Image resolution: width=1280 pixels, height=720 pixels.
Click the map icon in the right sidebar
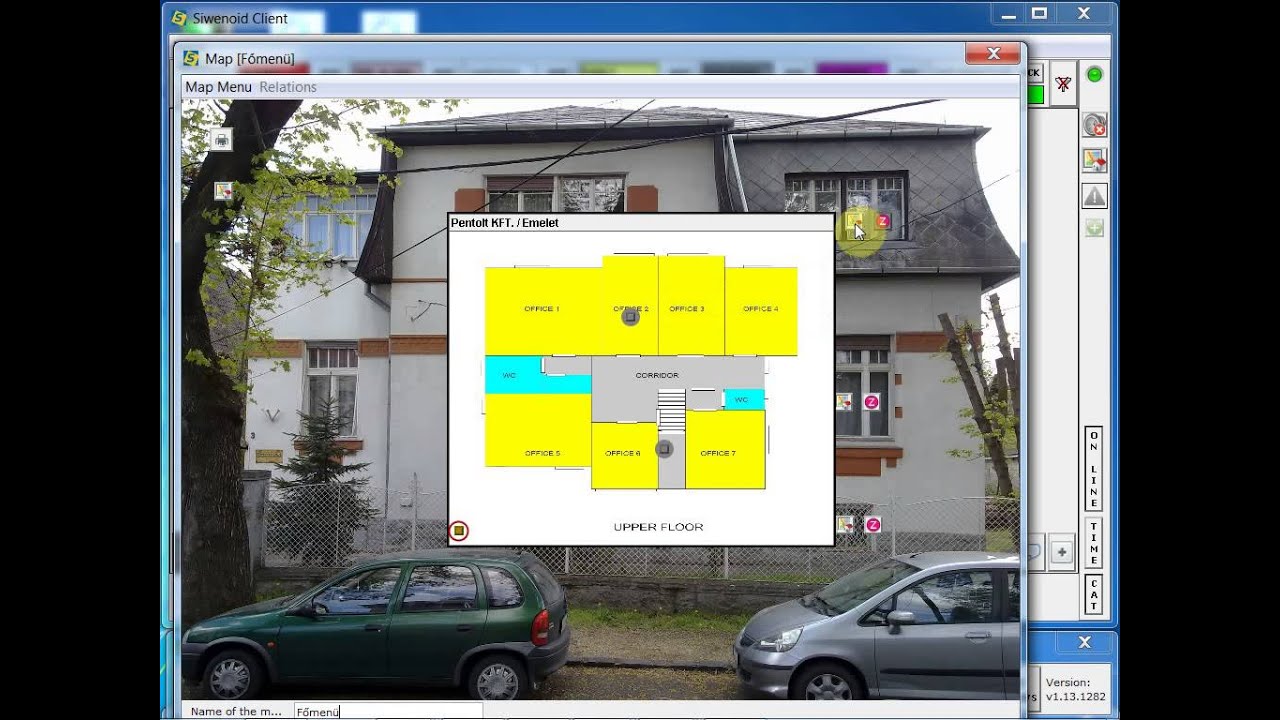[1094, 160]
